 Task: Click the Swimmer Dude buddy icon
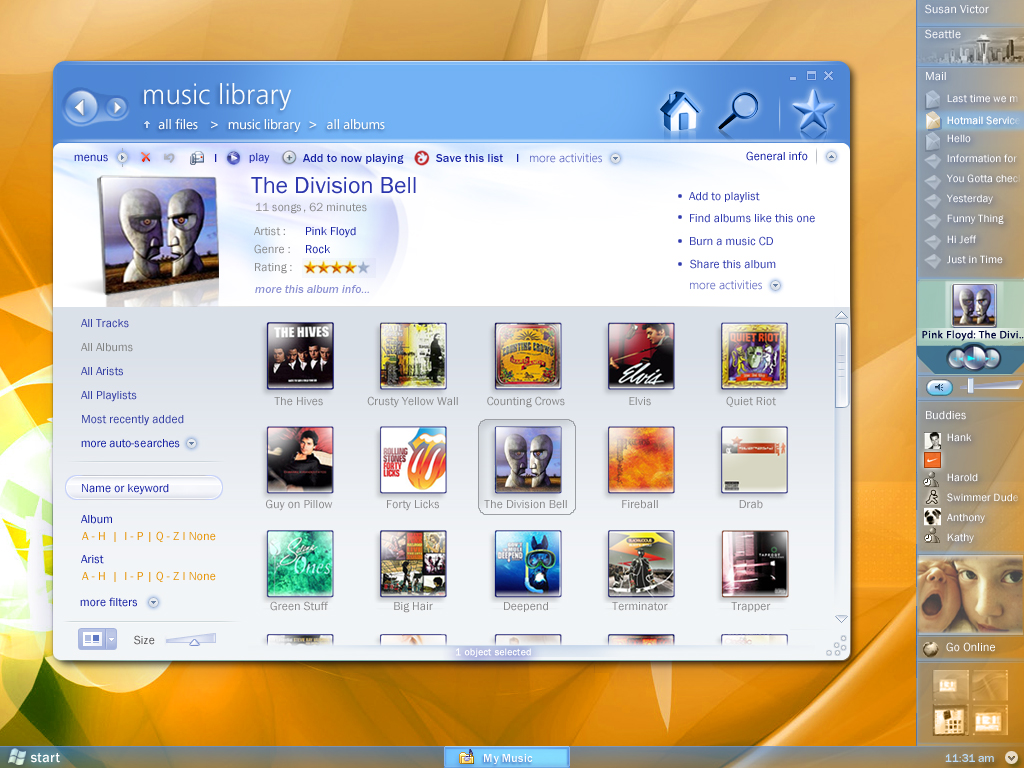(x=932, y=498)
